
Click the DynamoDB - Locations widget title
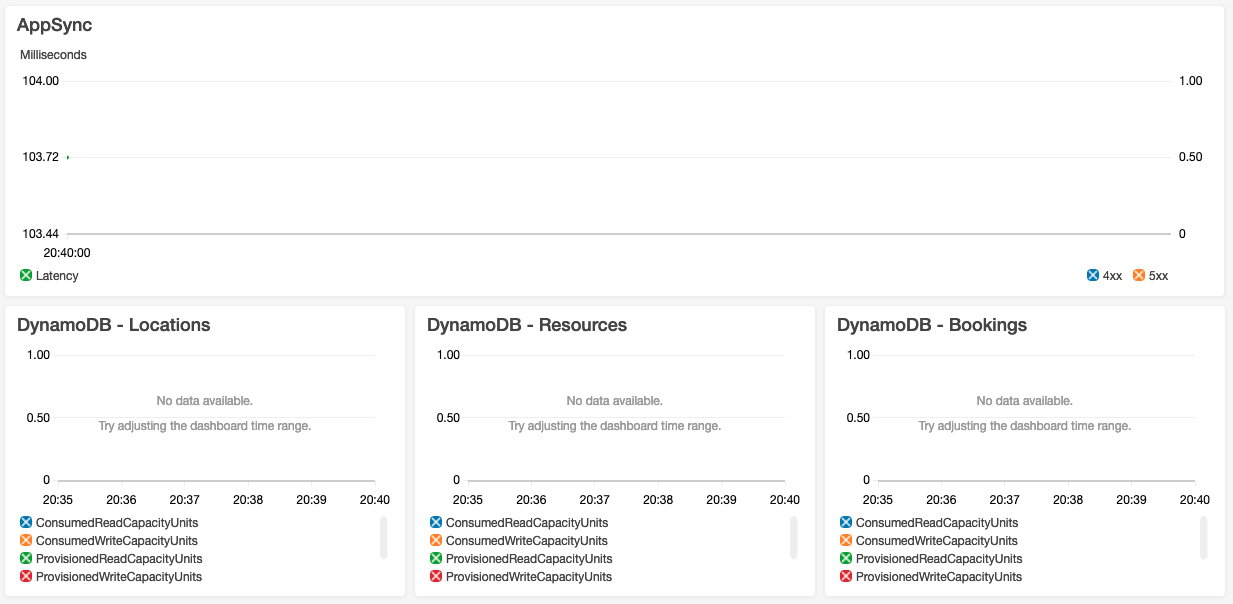[114, 325]
